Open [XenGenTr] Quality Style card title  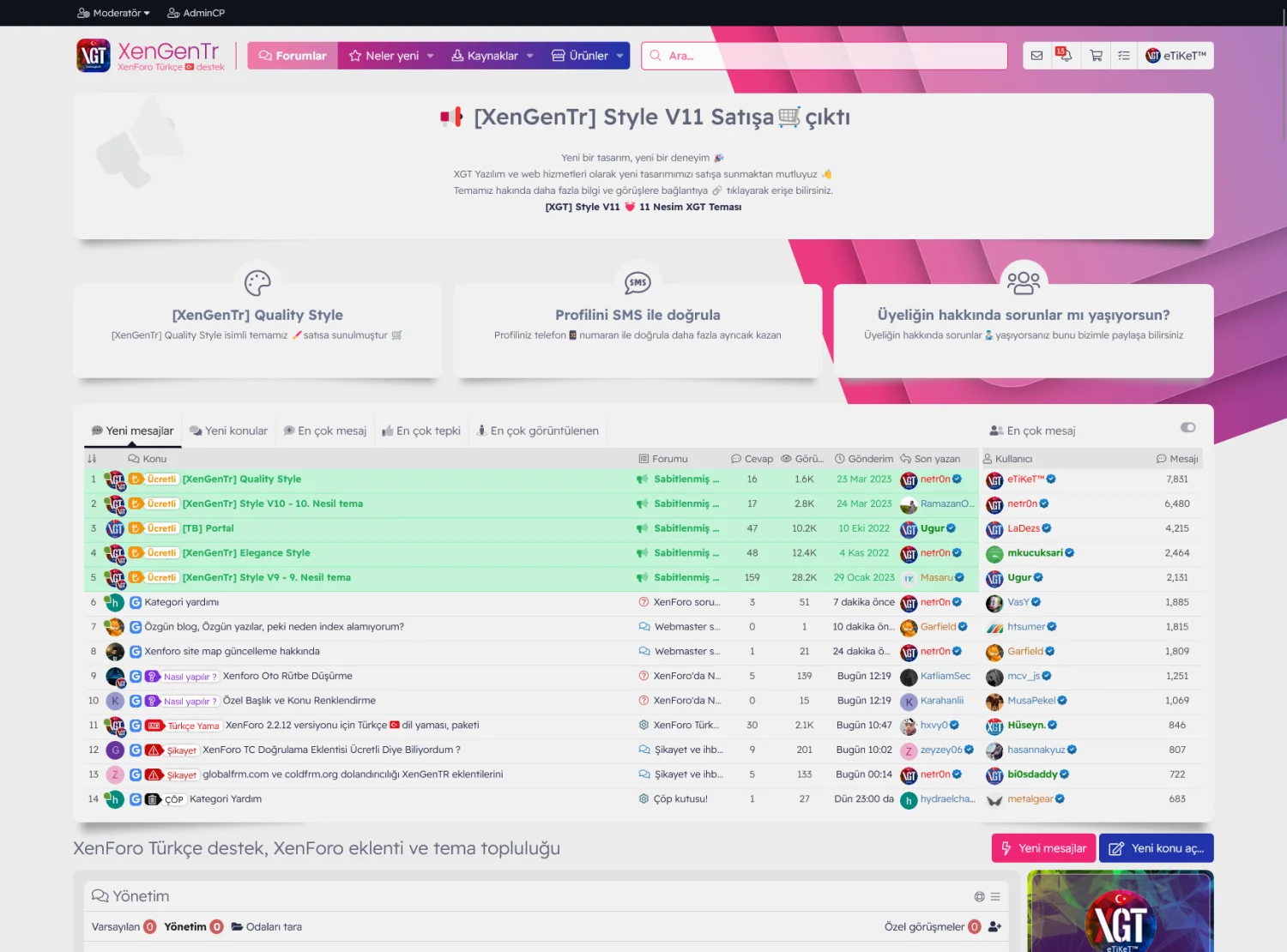[257, 315]
